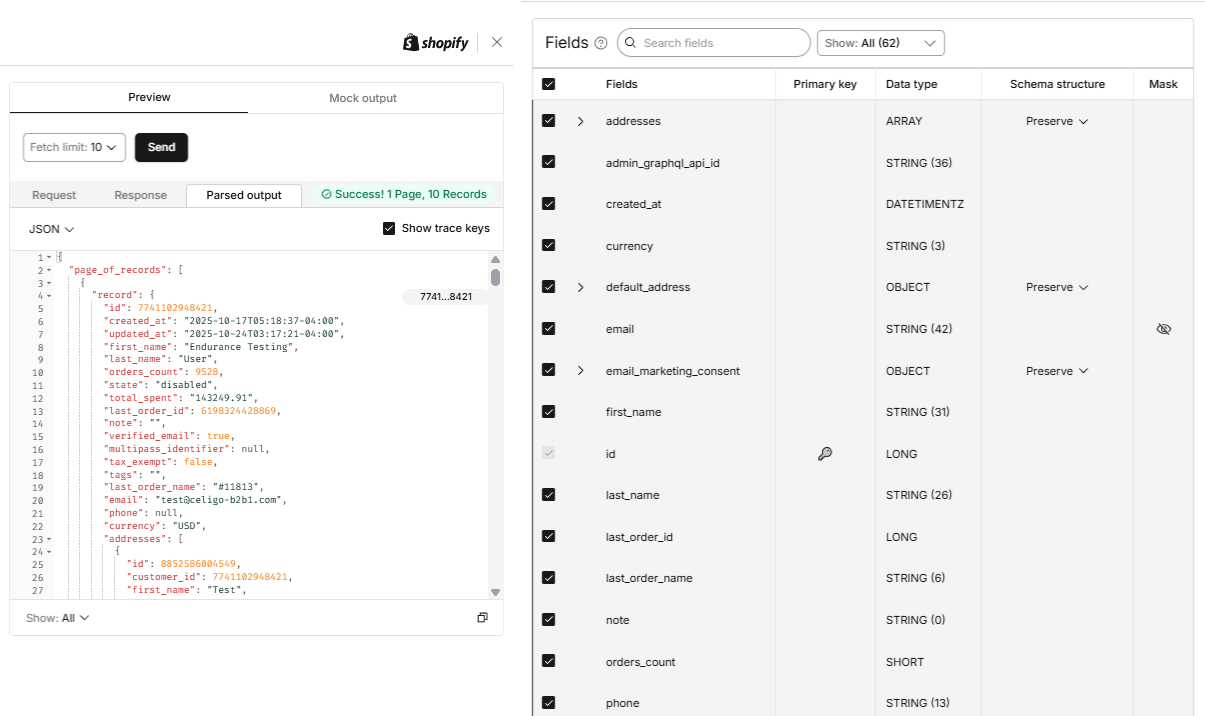
Task: Uncheck the phone field checkbox
Action: pyautogui.click(x=548, y=703)
